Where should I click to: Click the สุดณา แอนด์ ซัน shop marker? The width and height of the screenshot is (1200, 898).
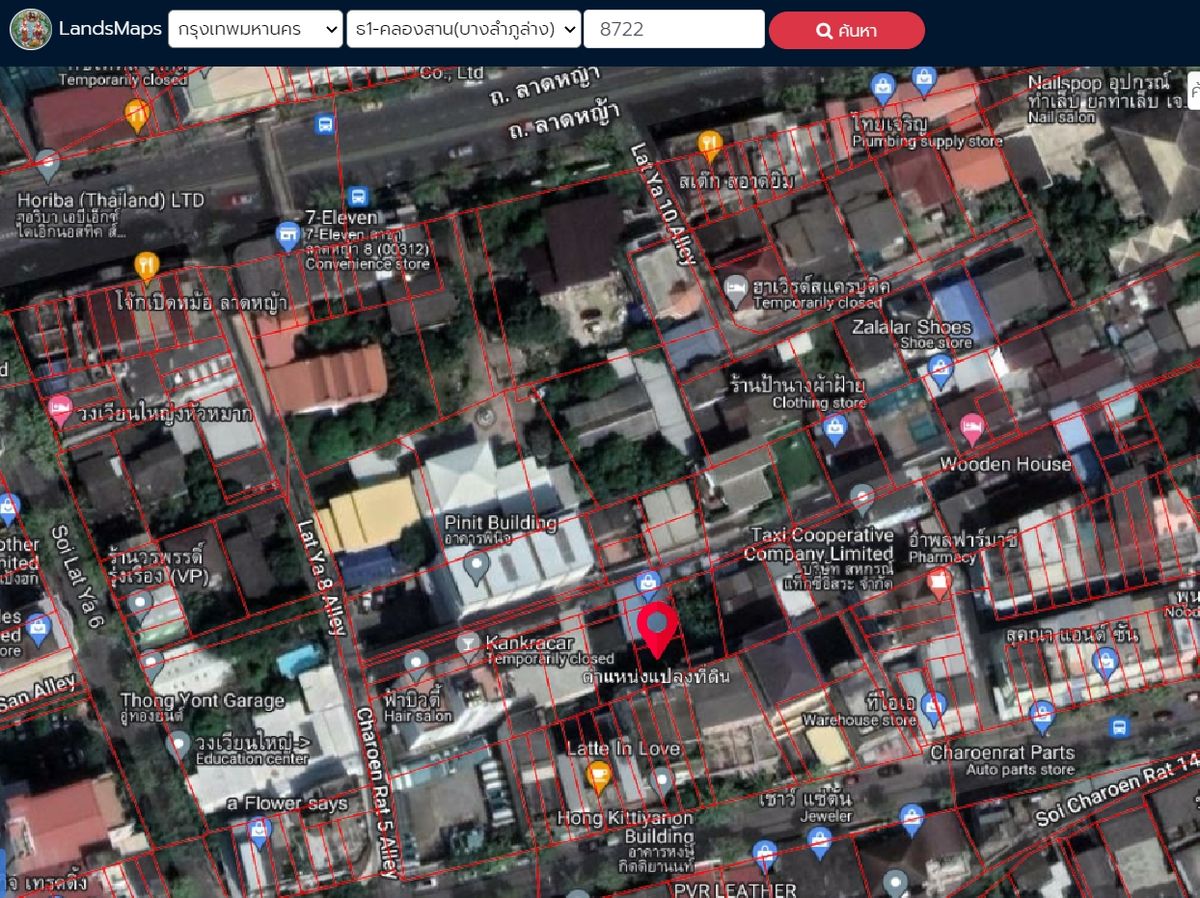click(1105, 662)
